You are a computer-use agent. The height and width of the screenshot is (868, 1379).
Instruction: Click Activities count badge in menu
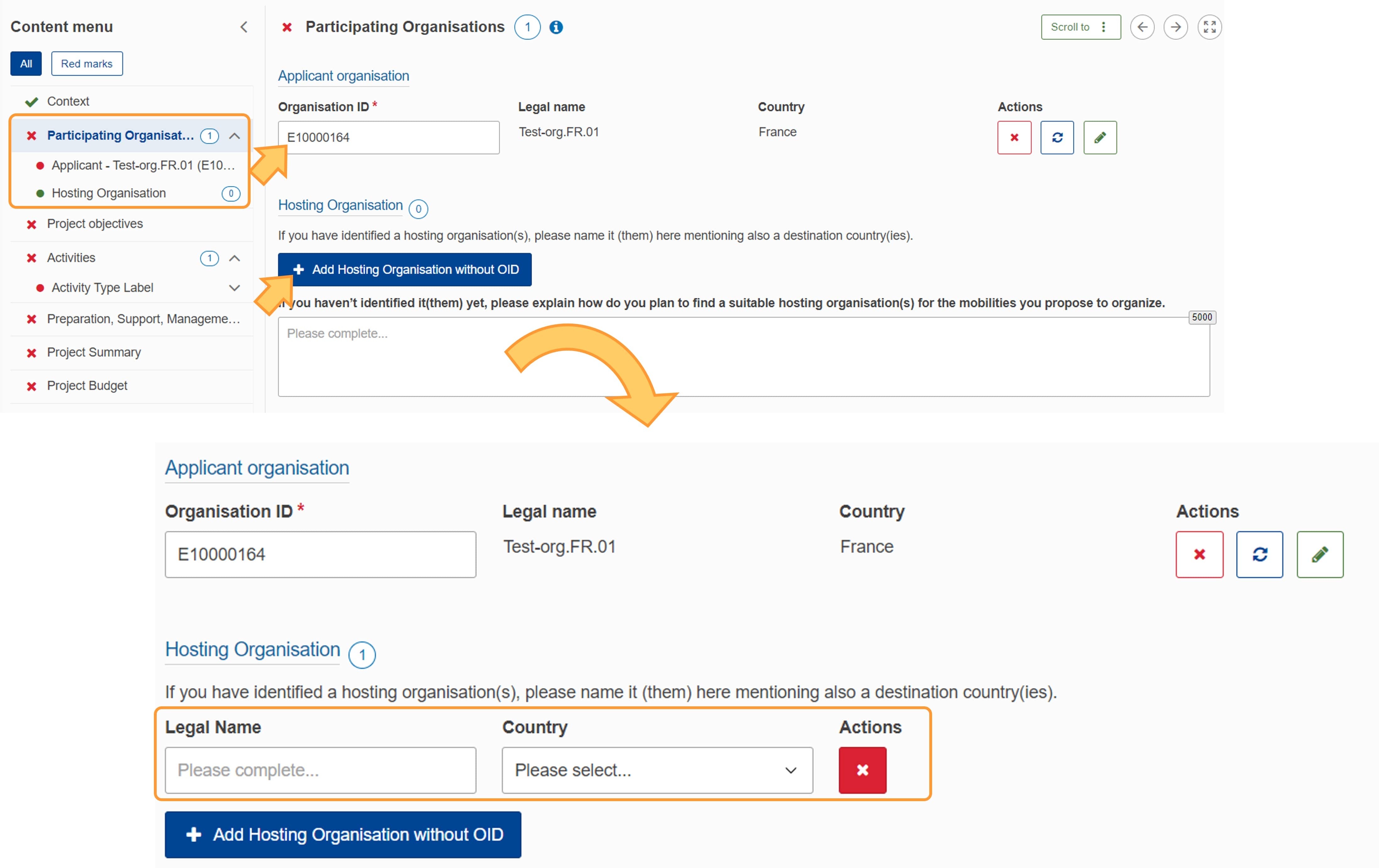click(x=209, y=258)
